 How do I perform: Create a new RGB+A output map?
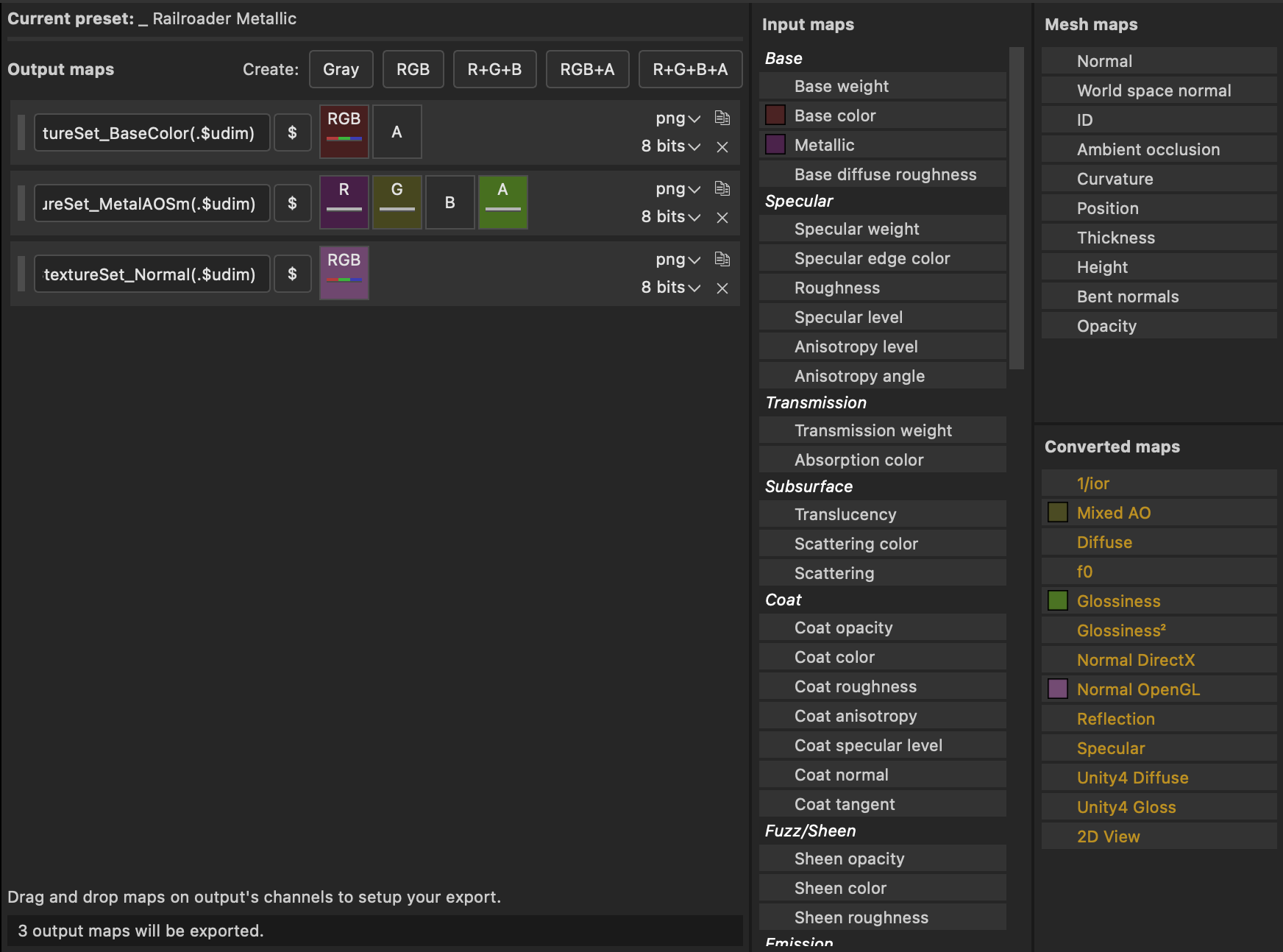[588, 69]
